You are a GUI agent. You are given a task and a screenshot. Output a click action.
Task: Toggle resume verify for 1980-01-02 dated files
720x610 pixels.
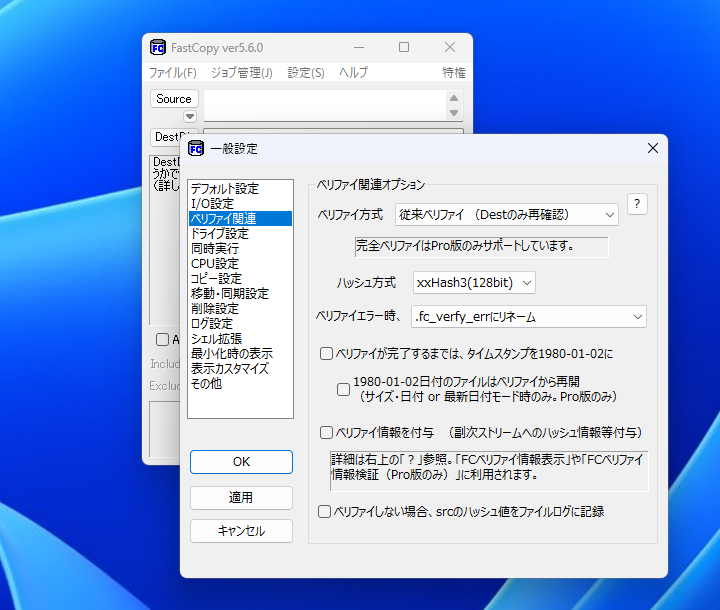[343, 390]
